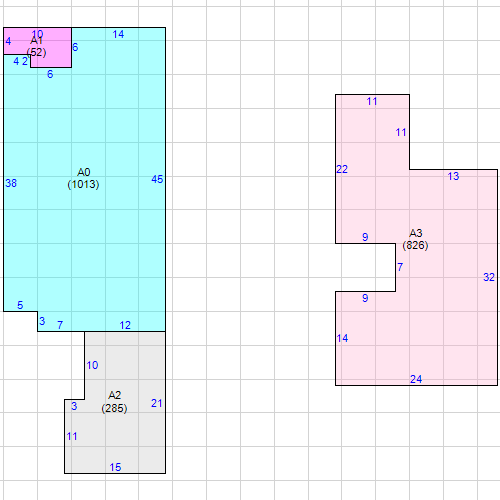Click the 14 dimension on A3's left edge
The width and height of the screenshot is (500, 500).
(342, 338)
